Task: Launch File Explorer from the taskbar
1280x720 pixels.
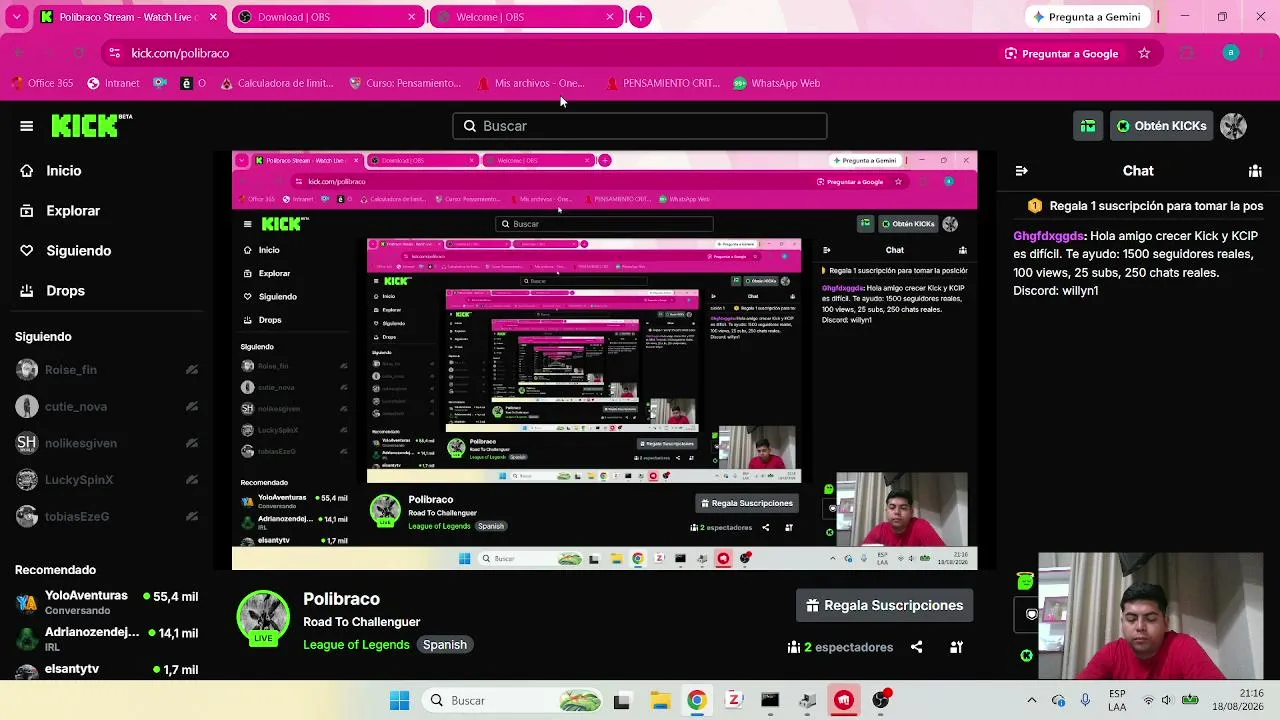Action: [660, 700]
